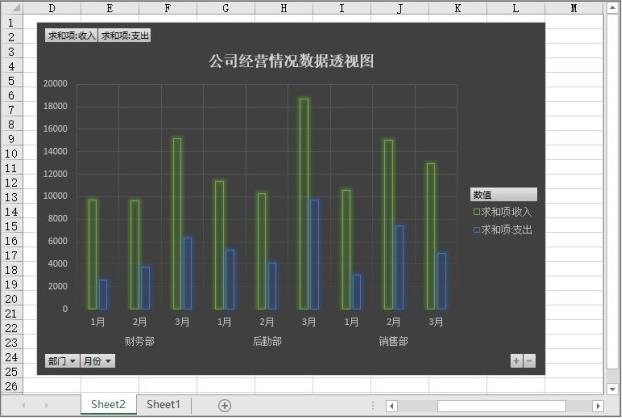This screenshot has height=418, width=622.
Task: Click the 后勤部 category axis label
Action: point(267,341)
